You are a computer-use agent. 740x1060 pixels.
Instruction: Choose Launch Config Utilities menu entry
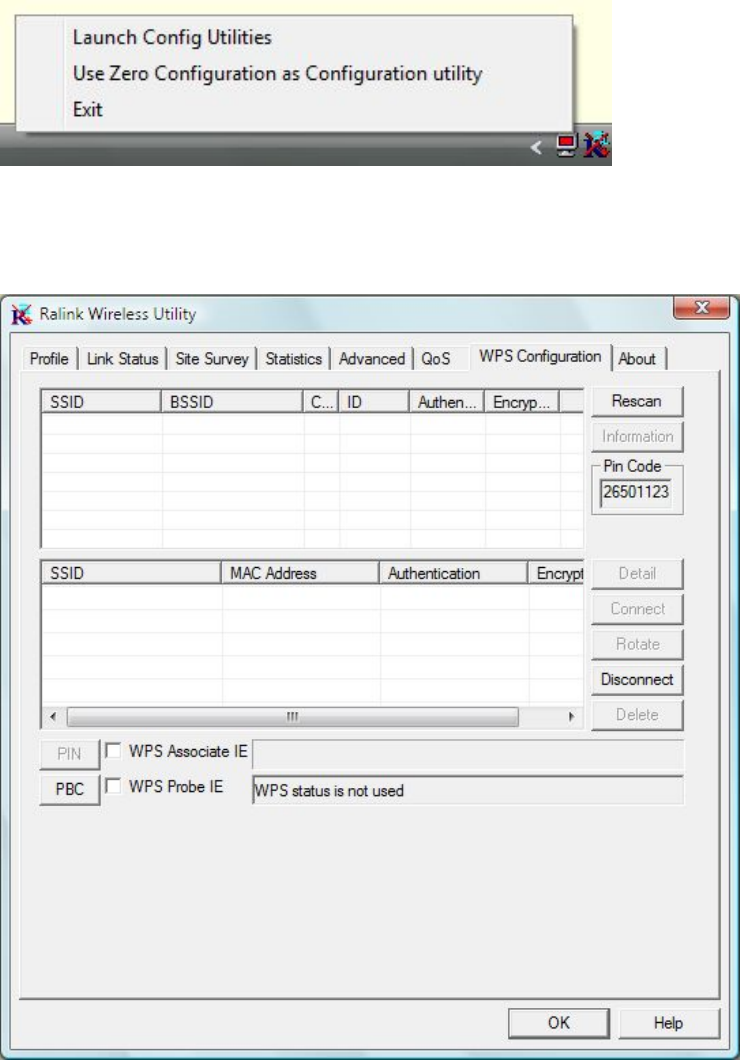click(172, 37)
